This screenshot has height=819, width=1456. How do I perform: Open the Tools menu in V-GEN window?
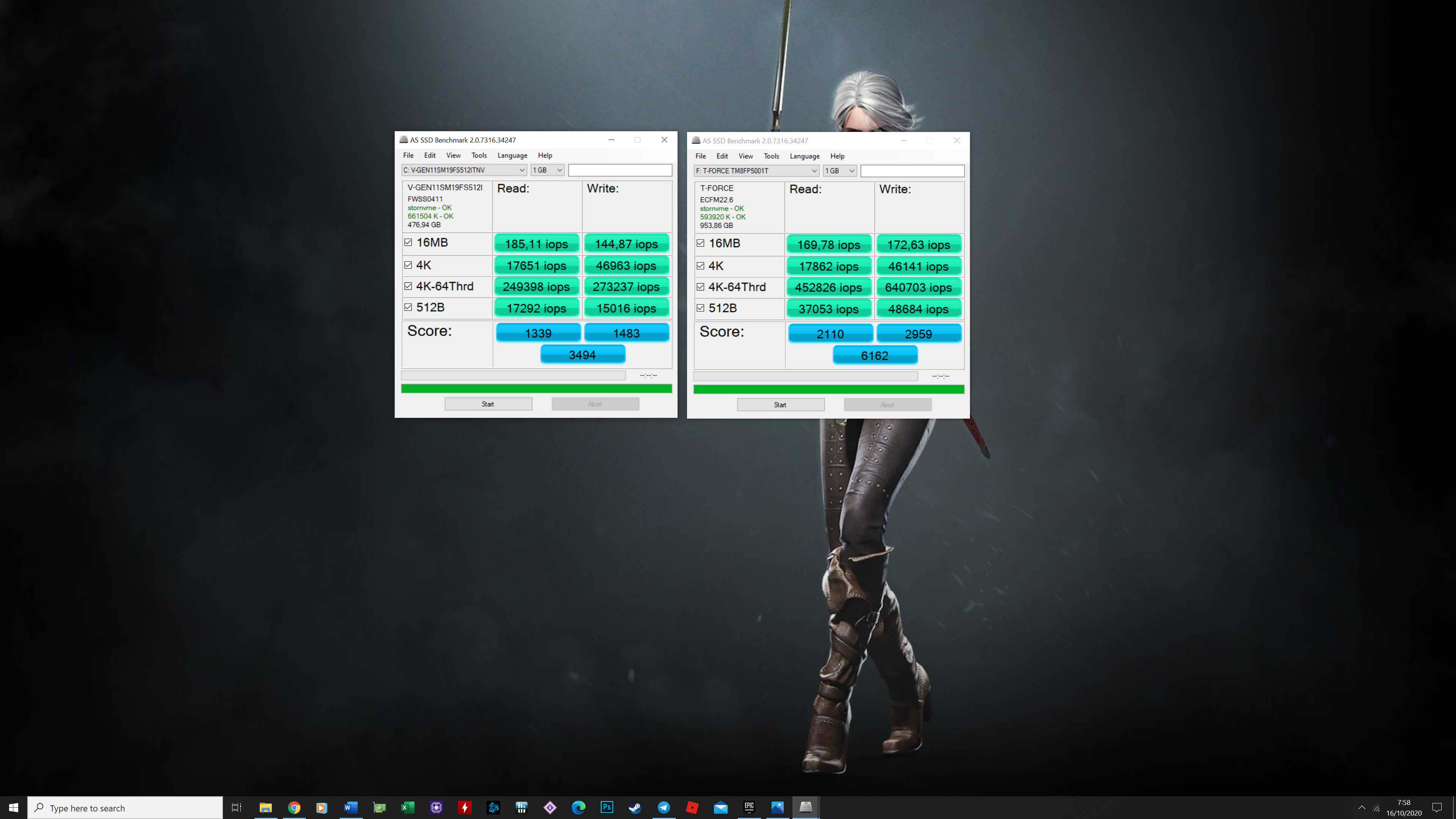click(x=479, y=155)
